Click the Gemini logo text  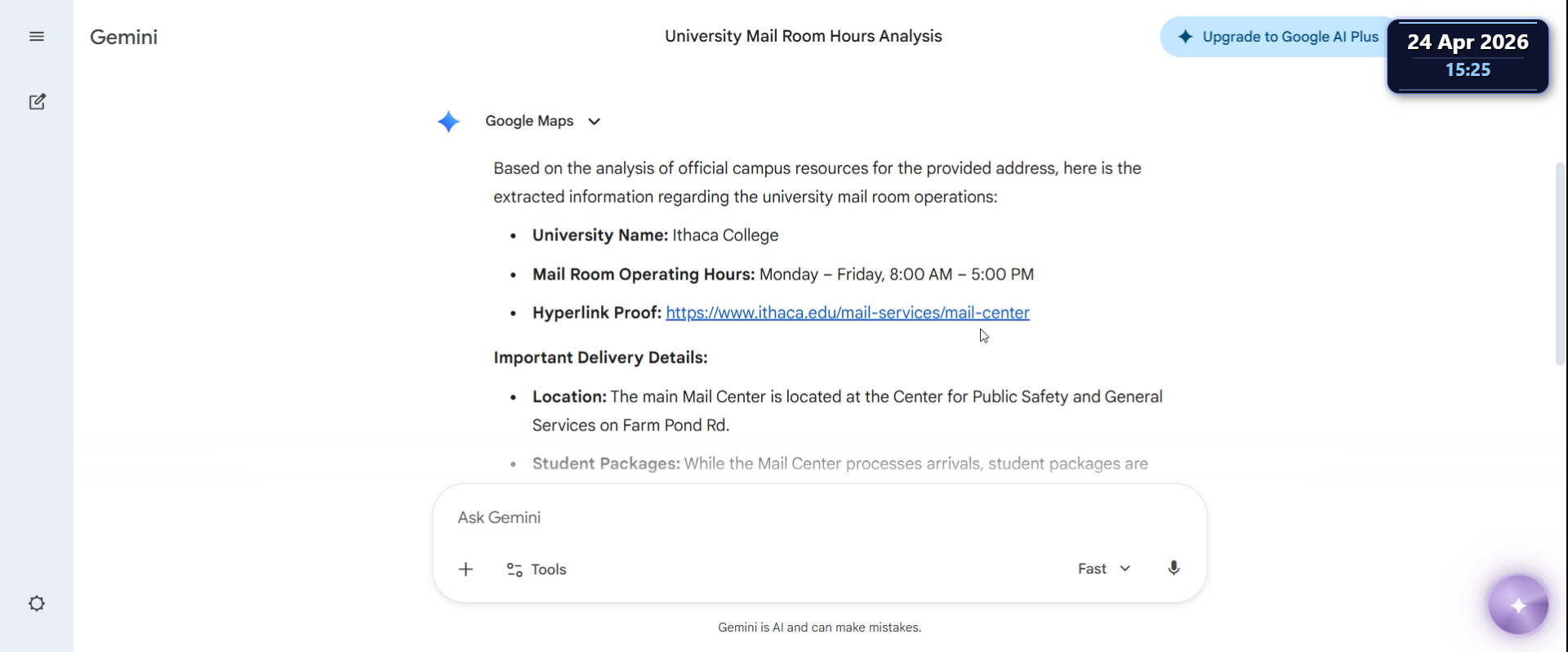click(124, 37)
